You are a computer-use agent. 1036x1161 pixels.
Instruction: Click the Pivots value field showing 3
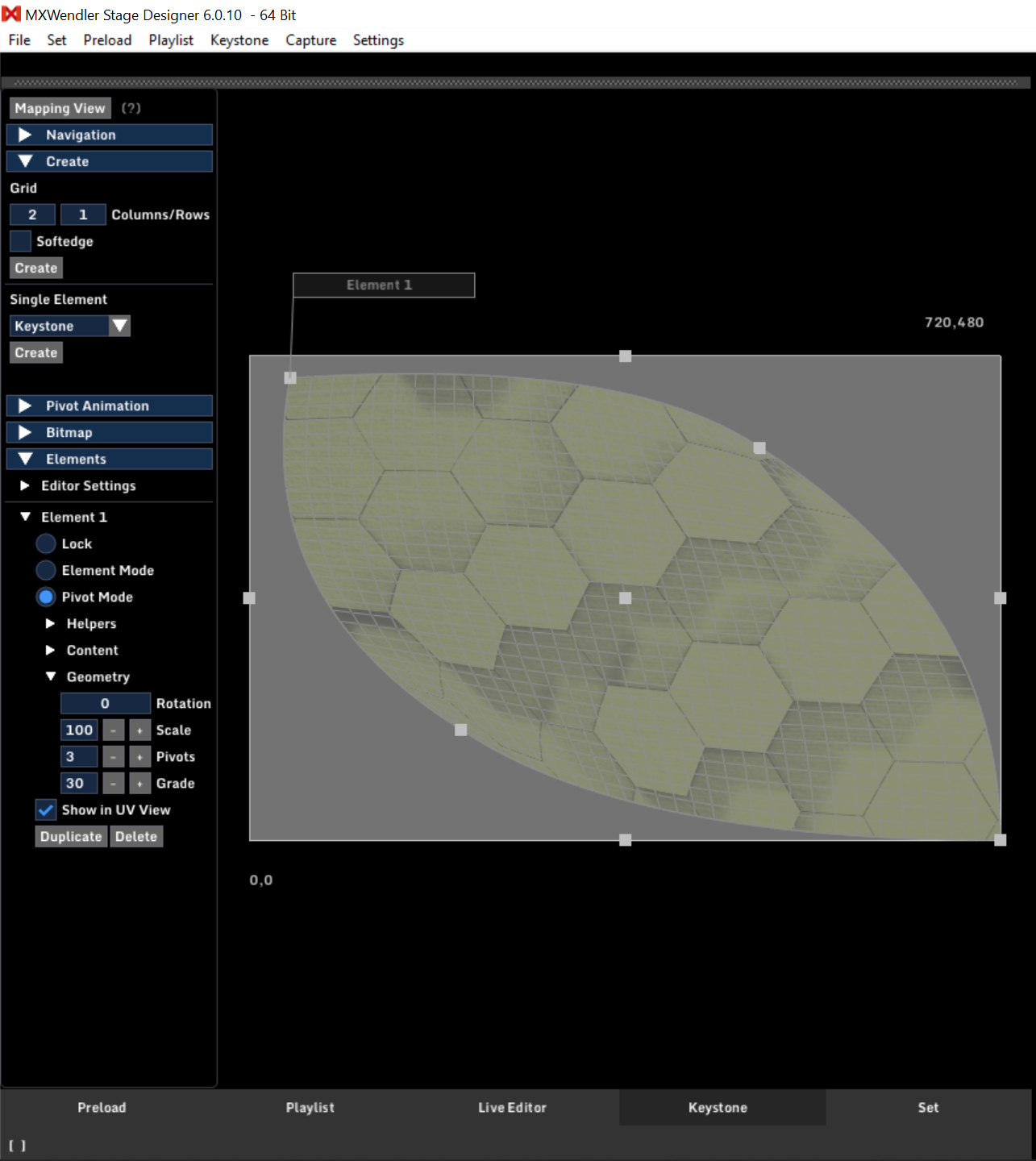click(79, 756)
